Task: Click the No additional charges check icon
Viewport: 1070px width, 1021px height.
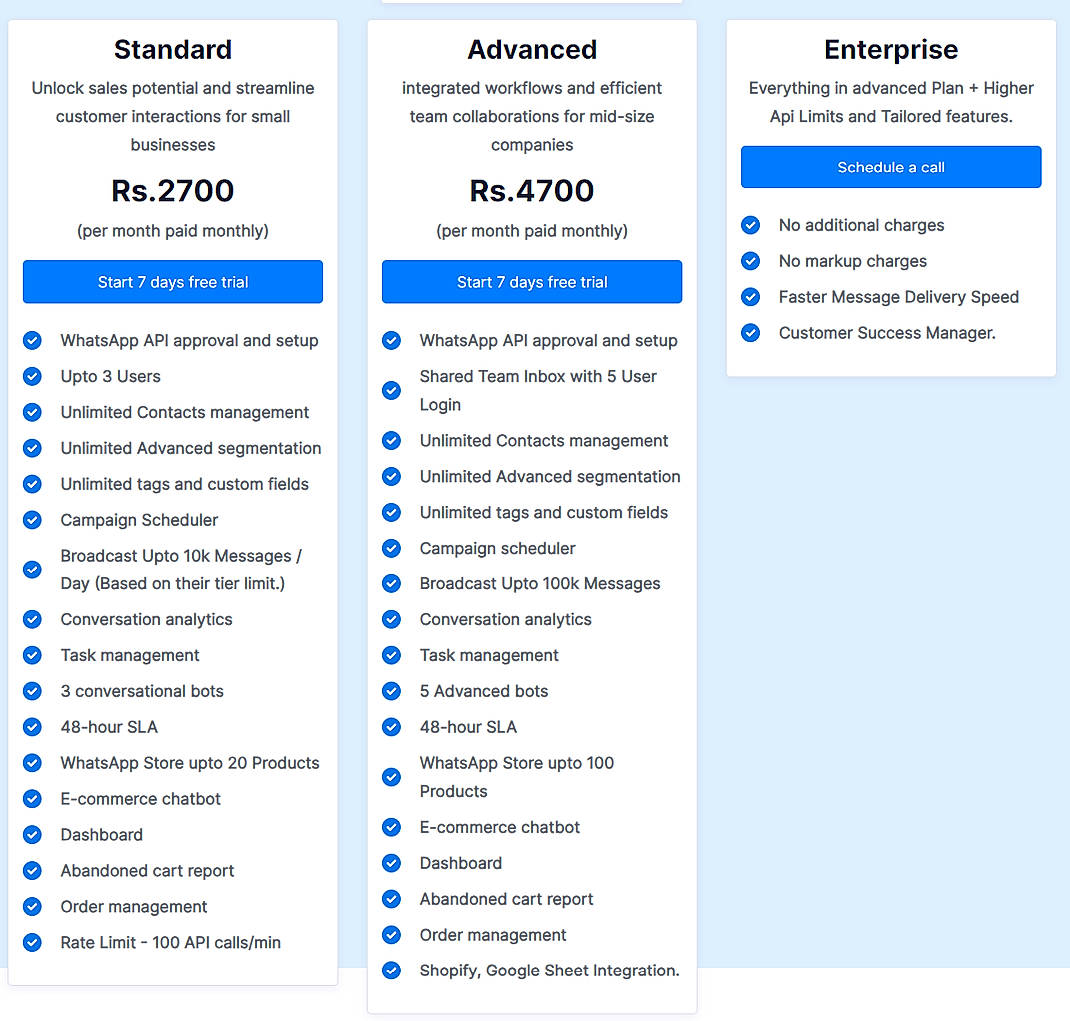Action: point(751,225)
